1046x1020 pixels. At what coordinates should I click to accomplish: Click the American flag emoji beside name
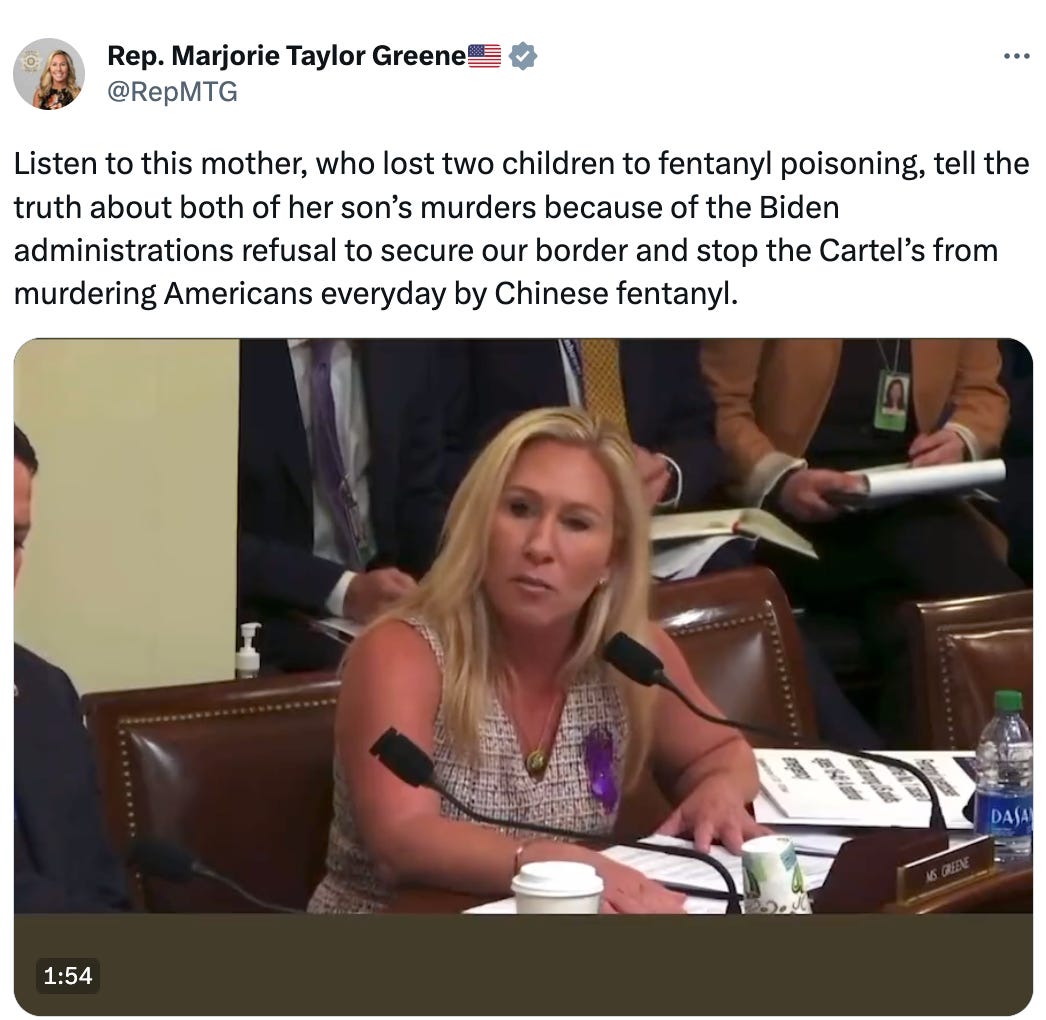point(484,56)
